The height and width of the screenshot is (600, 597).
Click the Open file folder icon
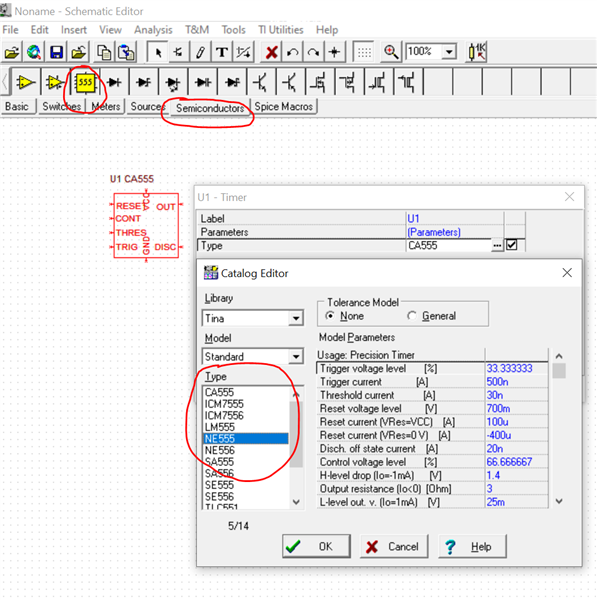(x=11, y=52)
